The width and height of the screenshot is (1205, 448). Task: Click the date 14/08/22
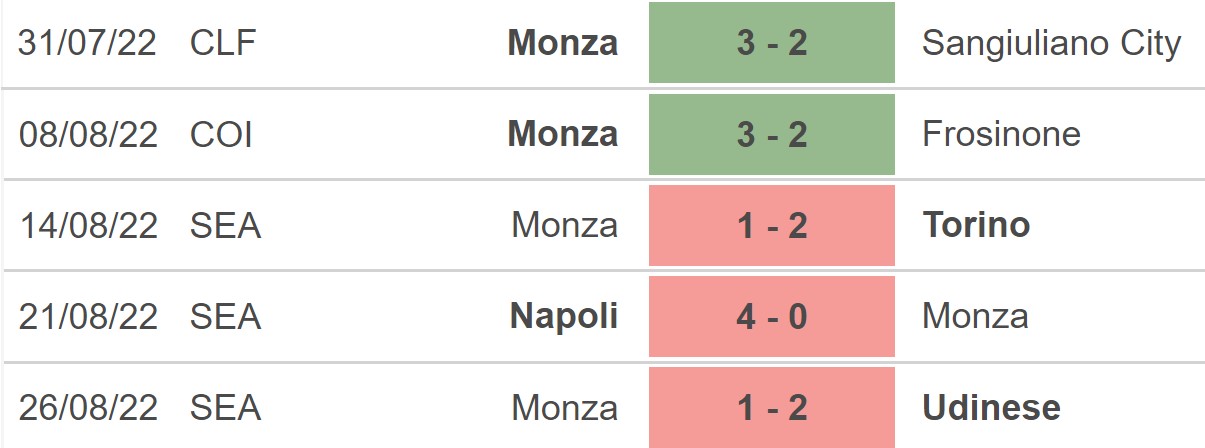pos(88,225)
